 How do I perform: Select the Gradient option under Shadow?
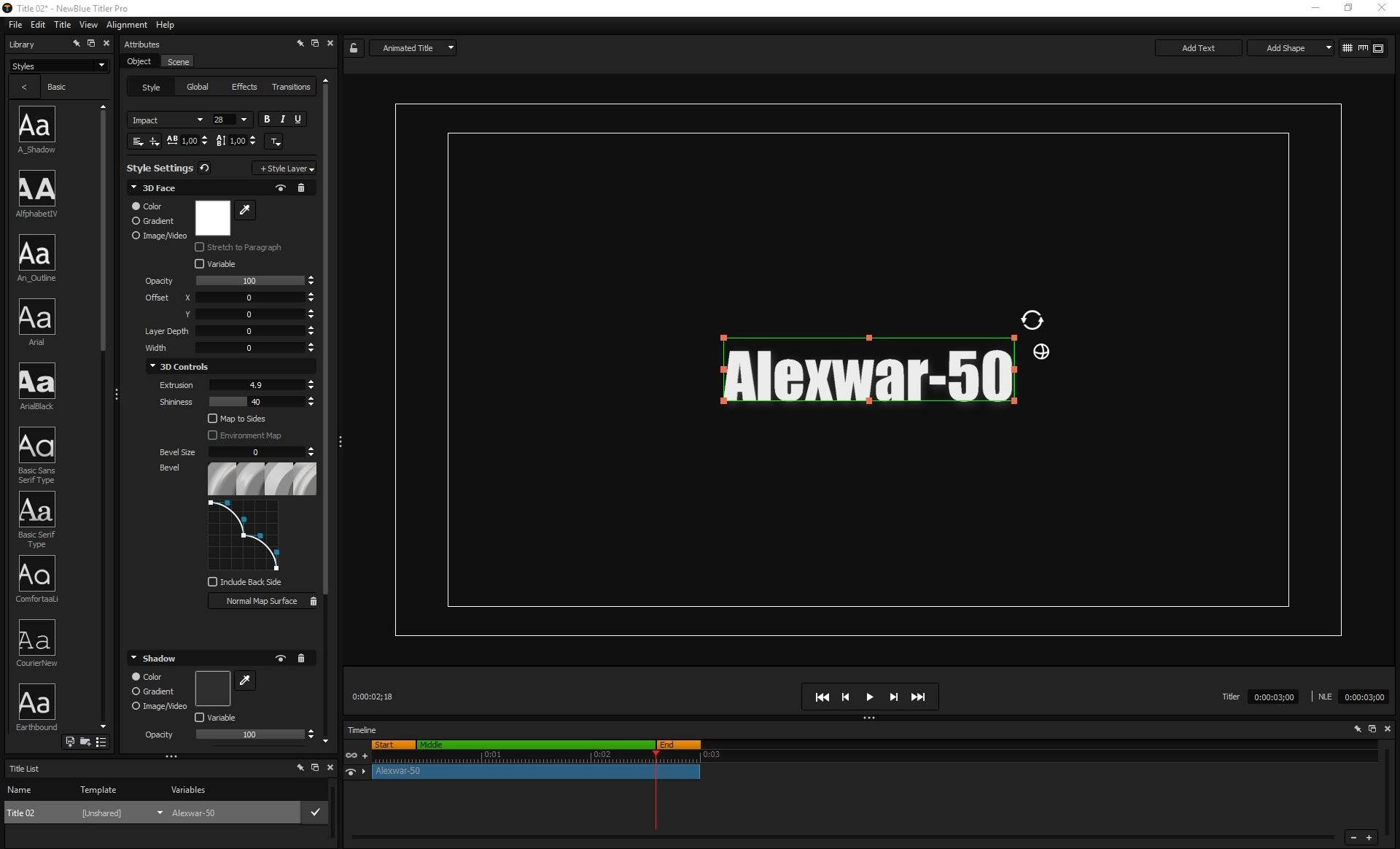tap(152, 691)
